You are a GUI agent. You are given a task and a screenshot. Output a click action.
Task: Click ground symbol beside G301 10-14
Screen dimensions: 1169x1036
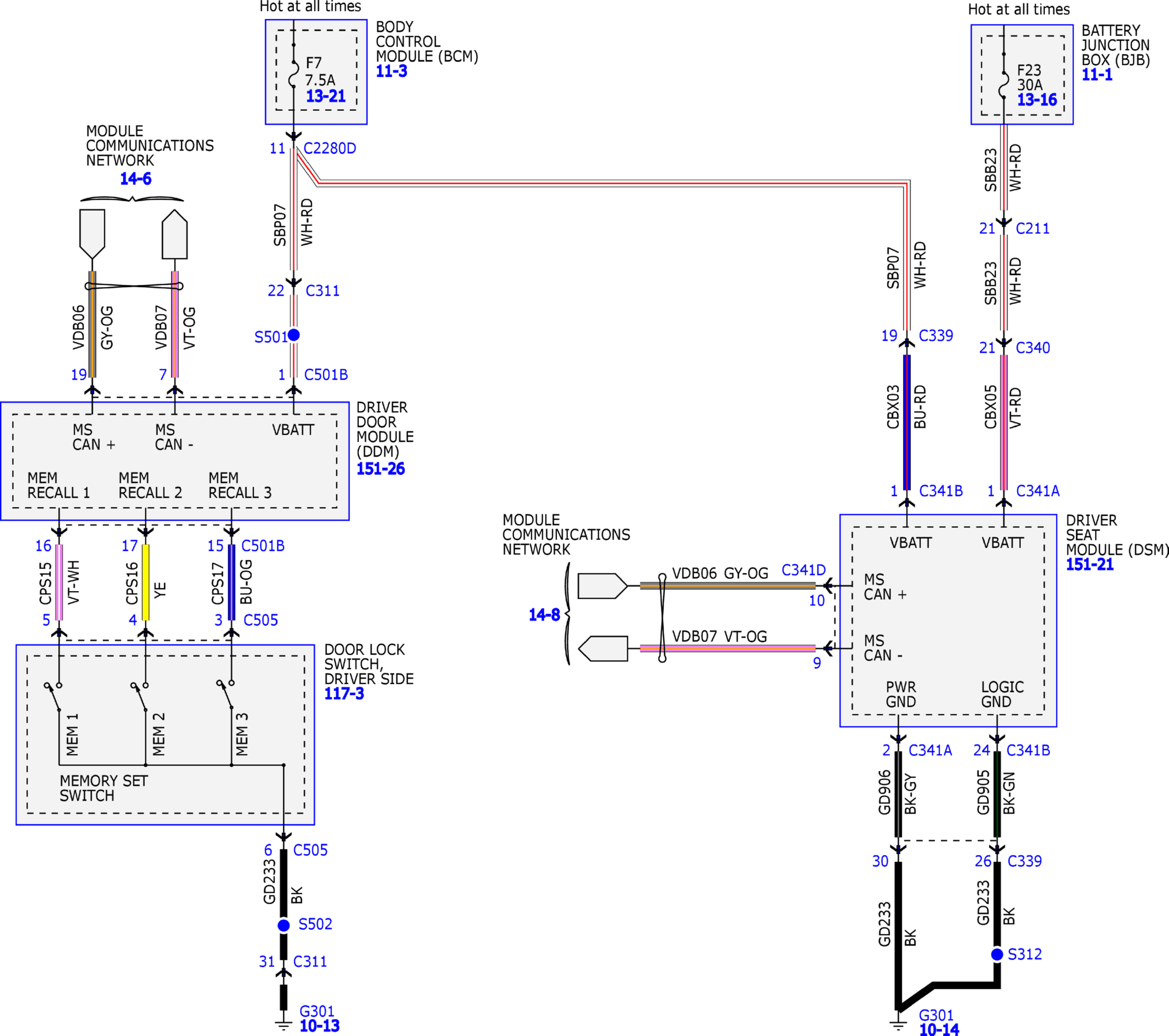[898, 1025]
